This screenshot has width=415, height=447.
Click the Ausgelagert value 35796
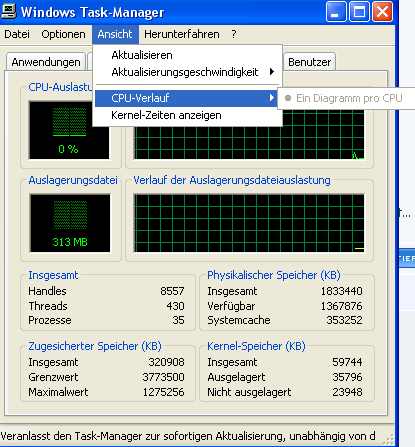point(347,377)
